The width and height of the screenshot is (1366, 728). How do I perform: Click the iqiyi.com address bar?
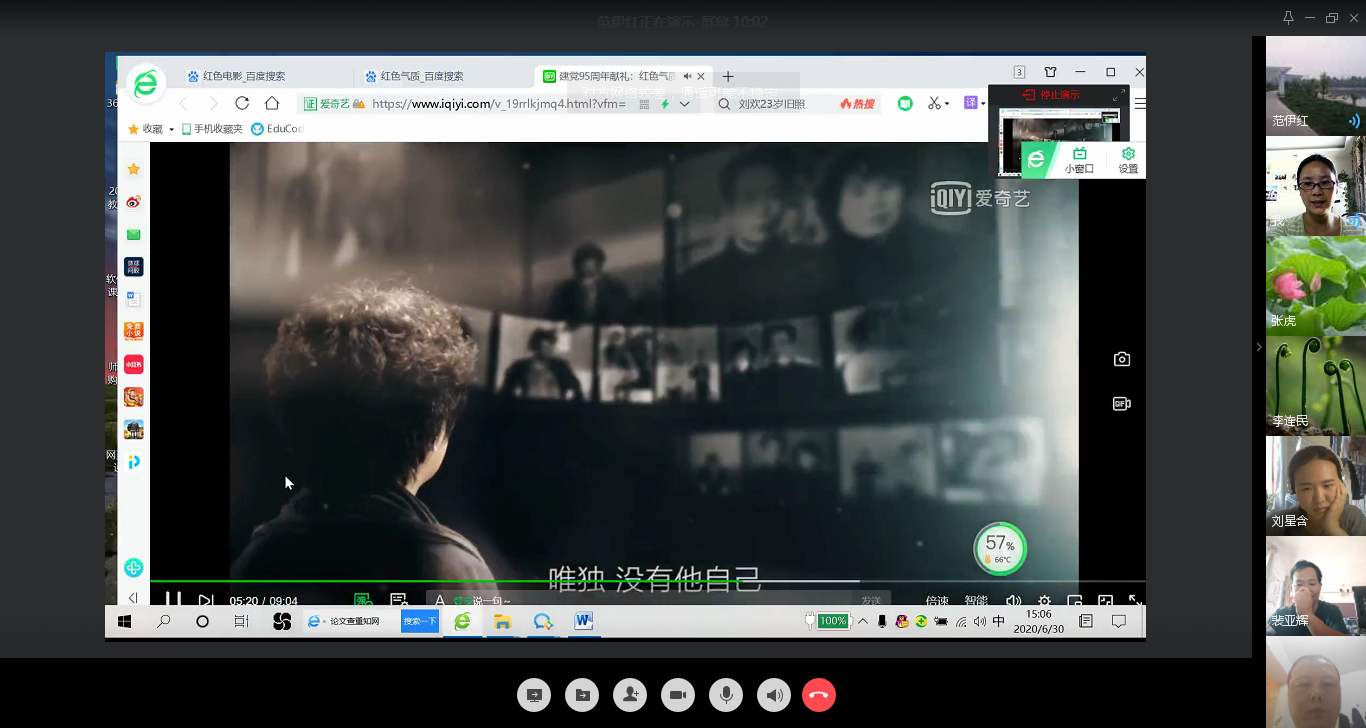click(x=498, y=104)
